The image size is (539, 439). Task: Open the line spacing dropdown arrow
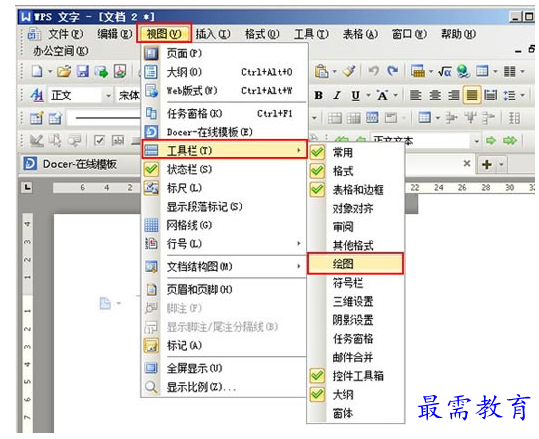tap(522, 95)
